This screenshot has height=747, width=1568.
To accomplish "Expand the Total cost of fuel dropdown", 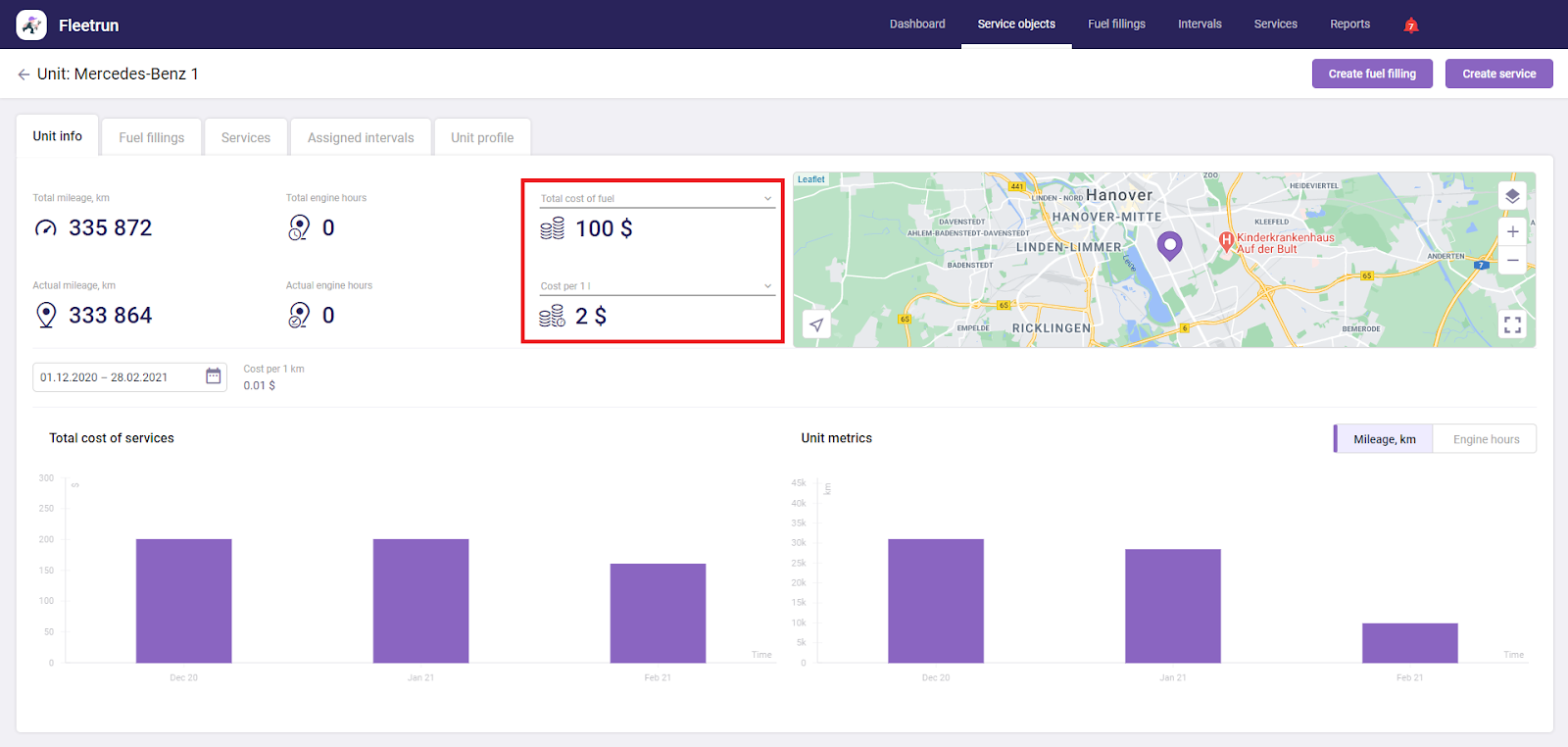I will tap(767, 199).
